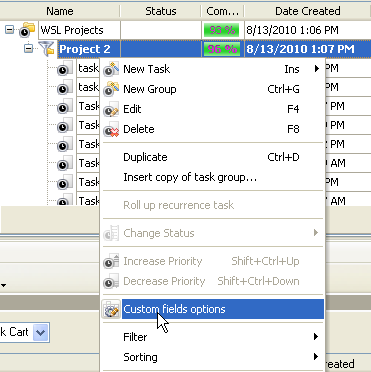The image size is (371, 372).
Task: Collapse the Project 2 tree node
Action: (x=29, y=49)
